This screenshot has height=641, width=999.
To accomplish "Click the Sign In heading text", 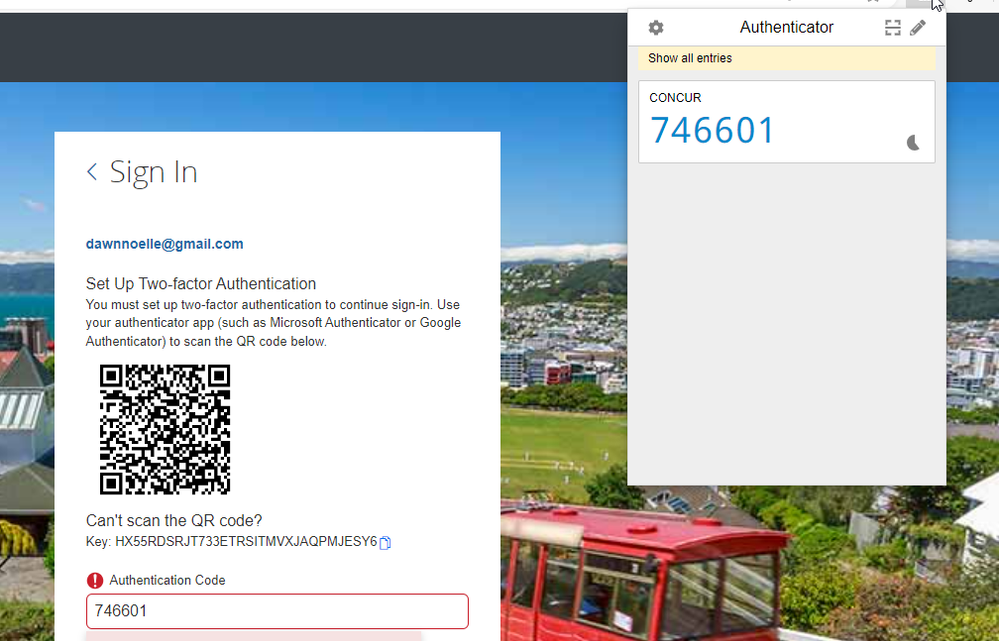I will click(x=154, y=171).
